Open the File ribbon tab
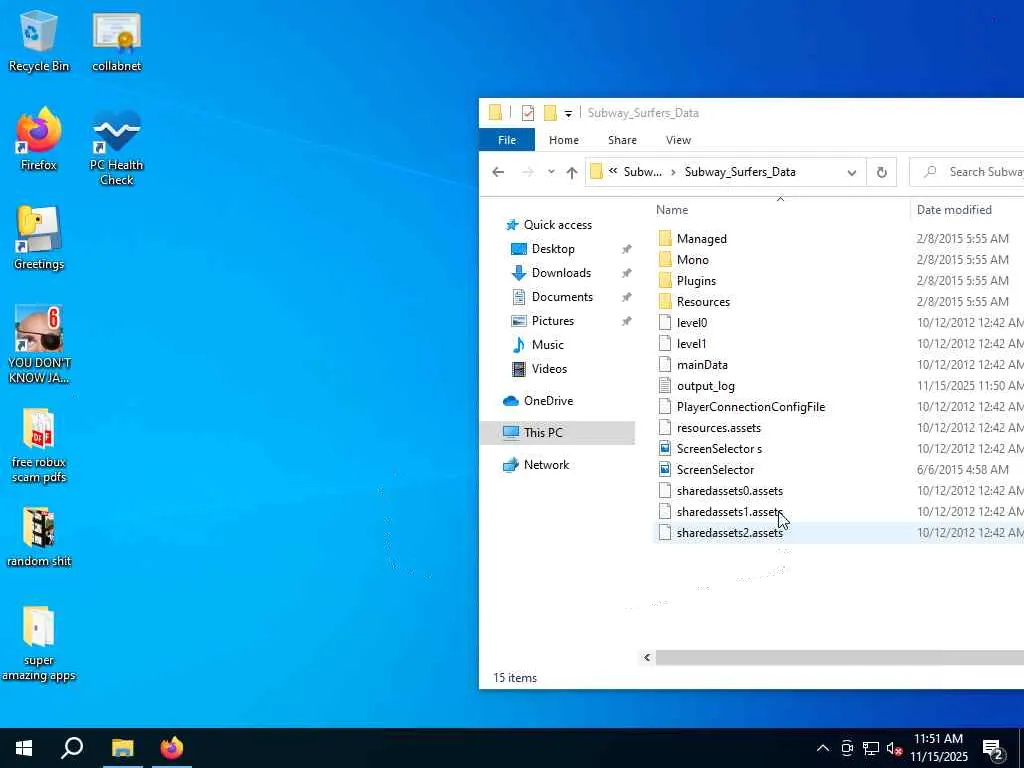The height and width of the screenshot is (768, 1024). pyautogui.click(x=507, y=140)
